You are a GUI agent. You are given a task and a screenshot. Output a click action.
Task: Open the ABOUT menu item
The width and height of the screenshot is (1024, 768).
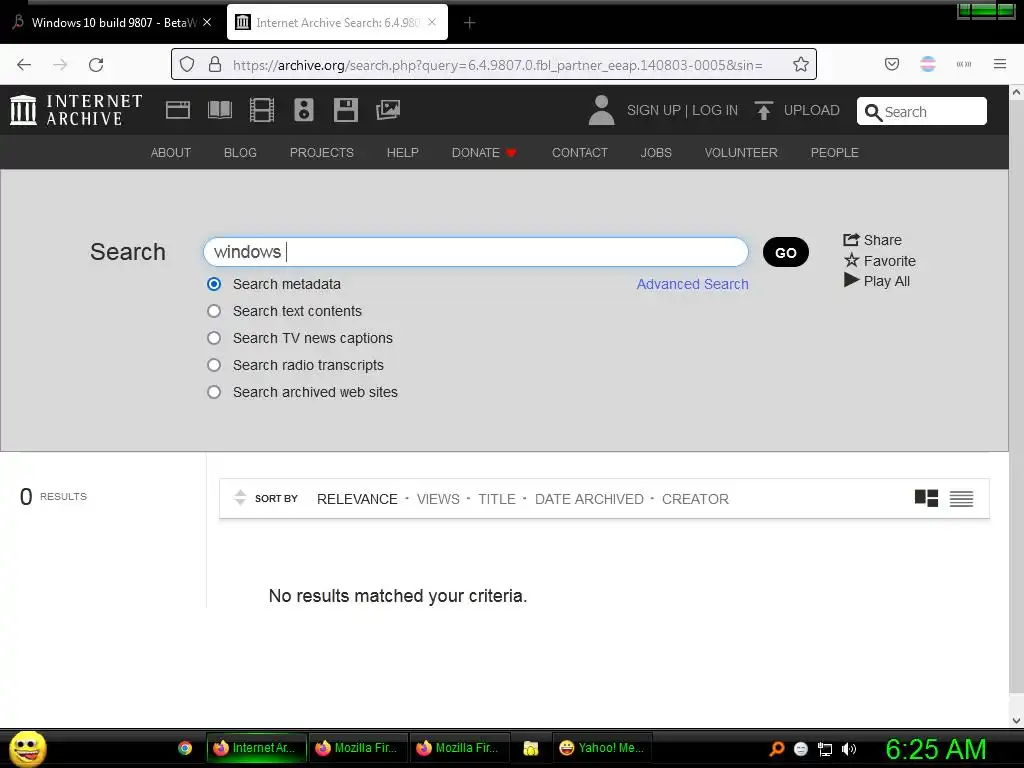pyautogui.click(x=171, y=152)
